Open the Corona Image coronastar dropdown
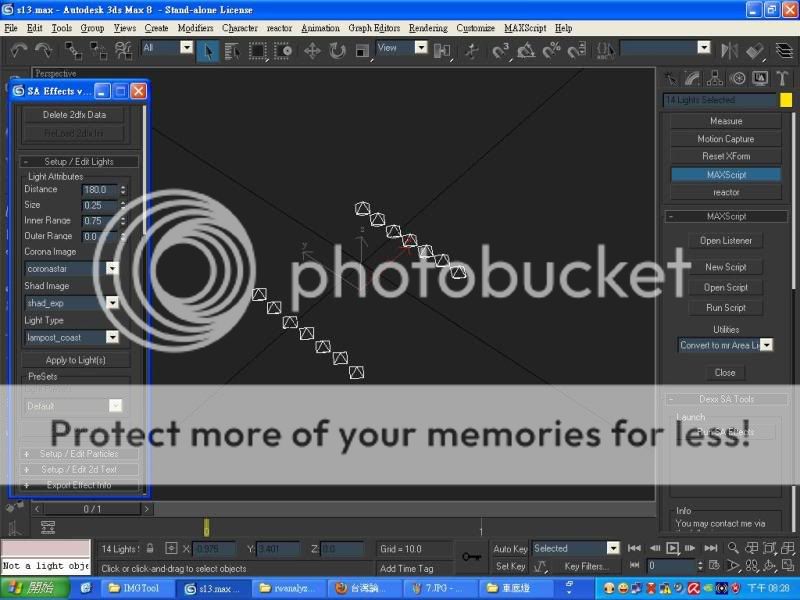Viewport: 800px width, 600px height. pyautogui.click(x=112, y=268)
